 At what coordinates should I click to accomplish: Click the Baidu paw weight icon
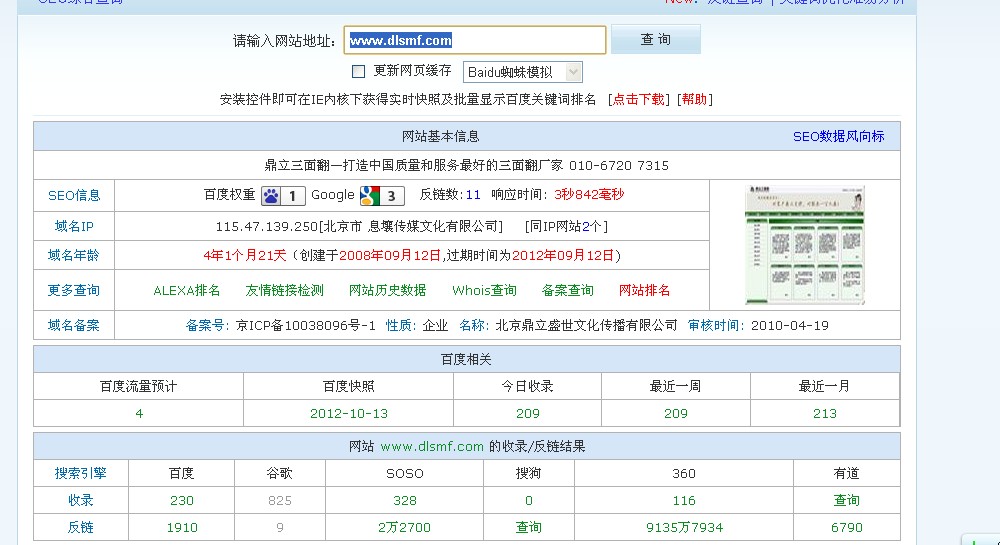283,196
